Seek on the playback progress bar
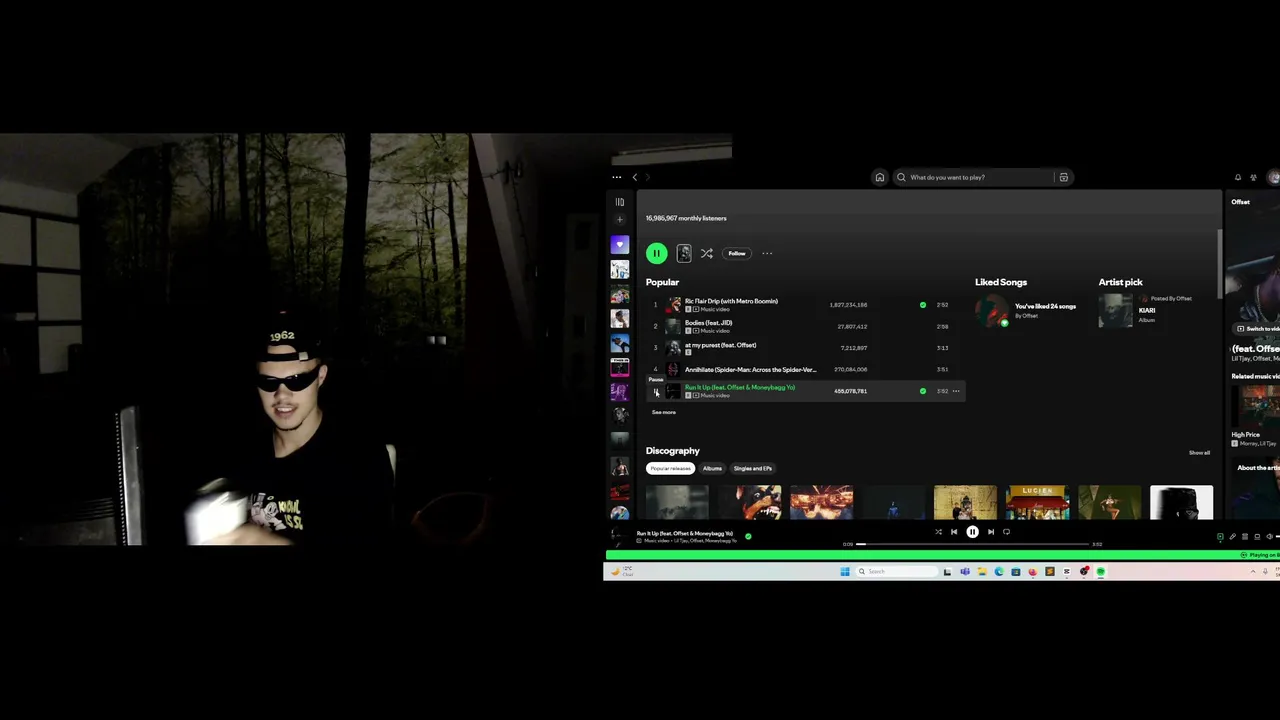 (x=972, y=544)
